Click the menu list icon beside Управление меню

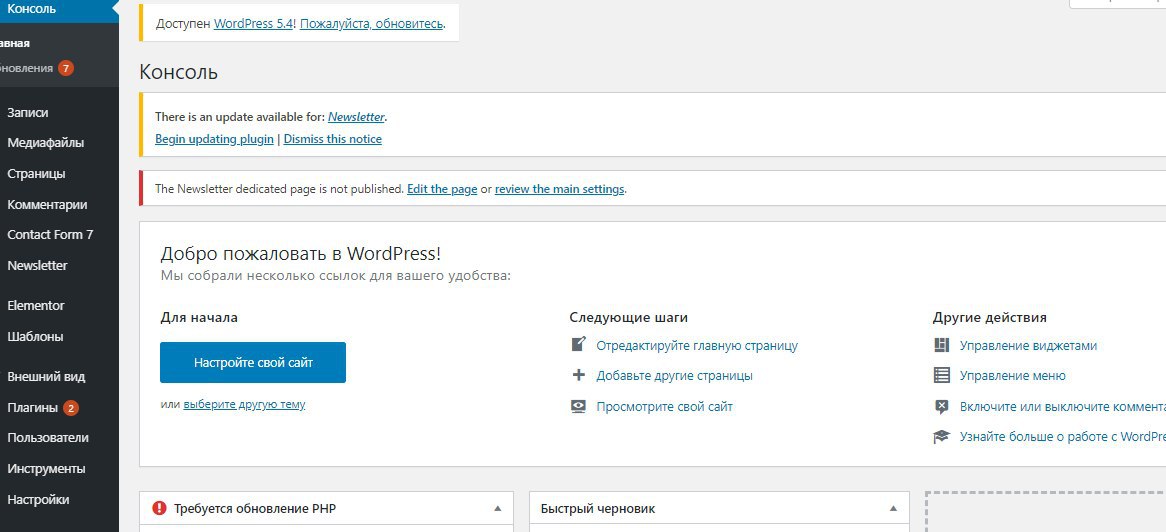[941, 376]
